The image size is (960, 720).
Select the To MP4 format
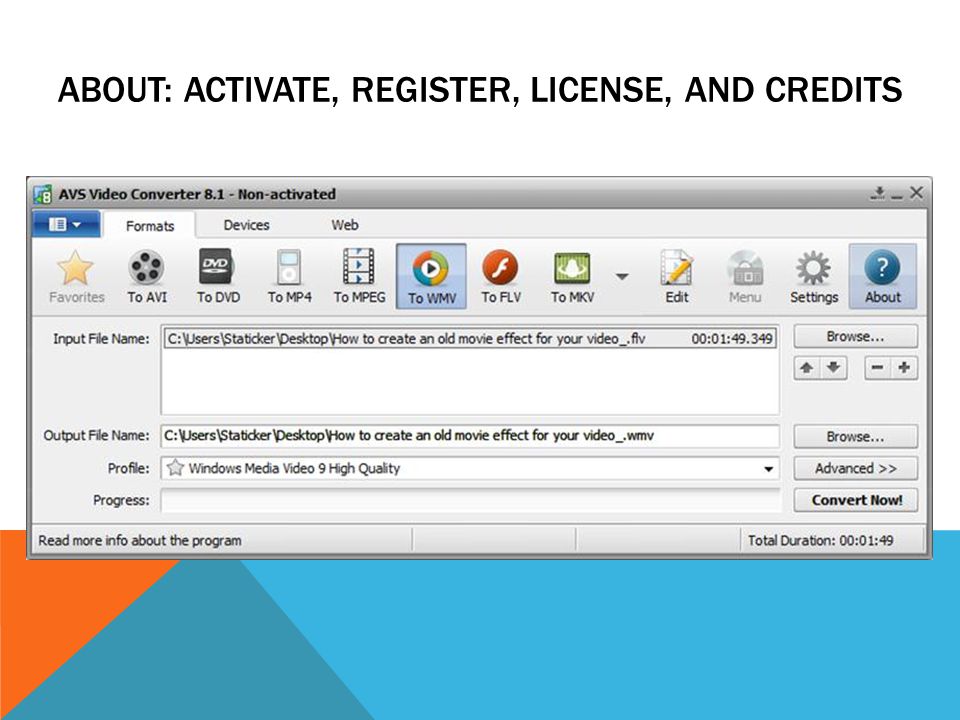[x=289, y=276]
